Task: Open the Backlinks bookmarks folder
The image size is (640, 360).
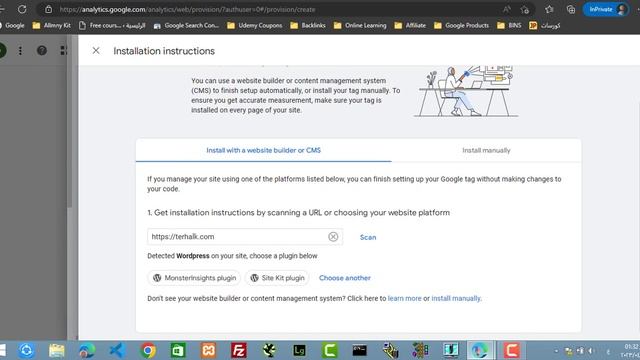Action: point(308,25)
